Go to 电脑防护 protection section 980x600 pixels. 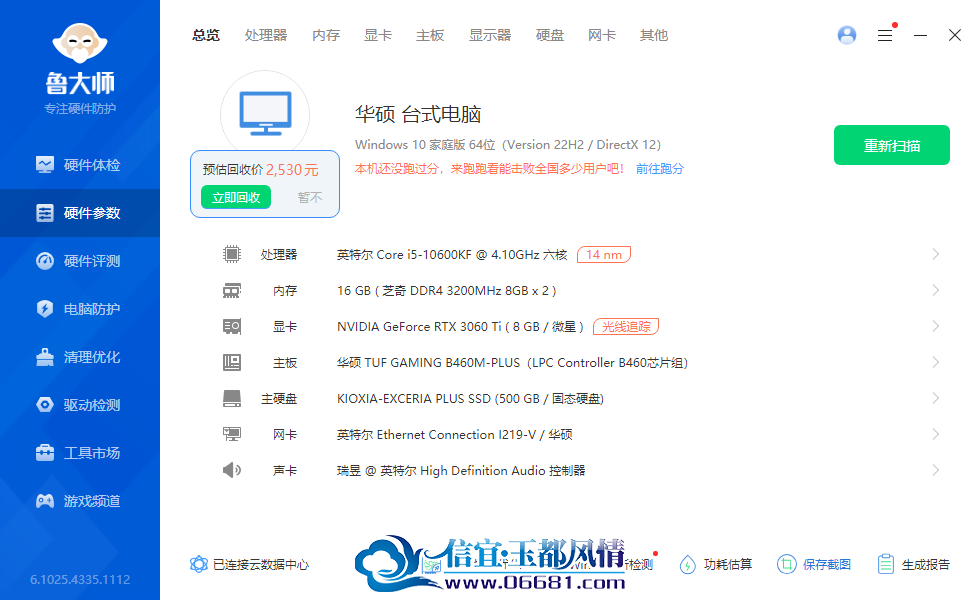[79, 309]
